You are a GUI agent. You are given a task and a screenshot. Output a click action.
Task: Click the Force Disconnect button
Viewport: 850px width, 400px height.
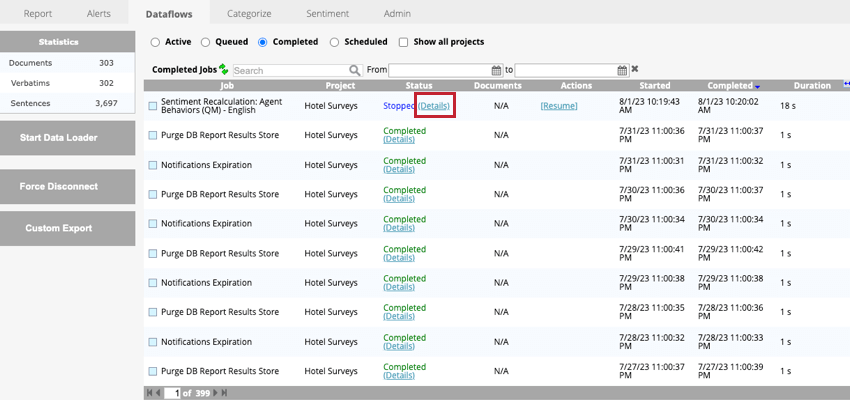[66, 186]
